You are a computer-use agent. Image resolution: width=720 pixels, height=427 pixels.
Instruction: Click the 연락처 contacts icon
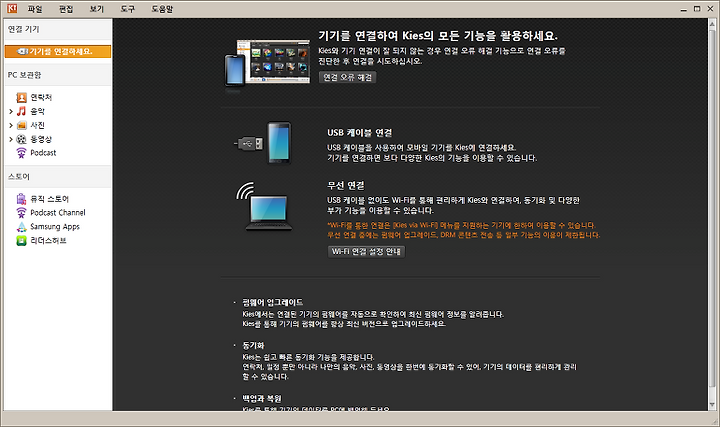pos(22,97)
